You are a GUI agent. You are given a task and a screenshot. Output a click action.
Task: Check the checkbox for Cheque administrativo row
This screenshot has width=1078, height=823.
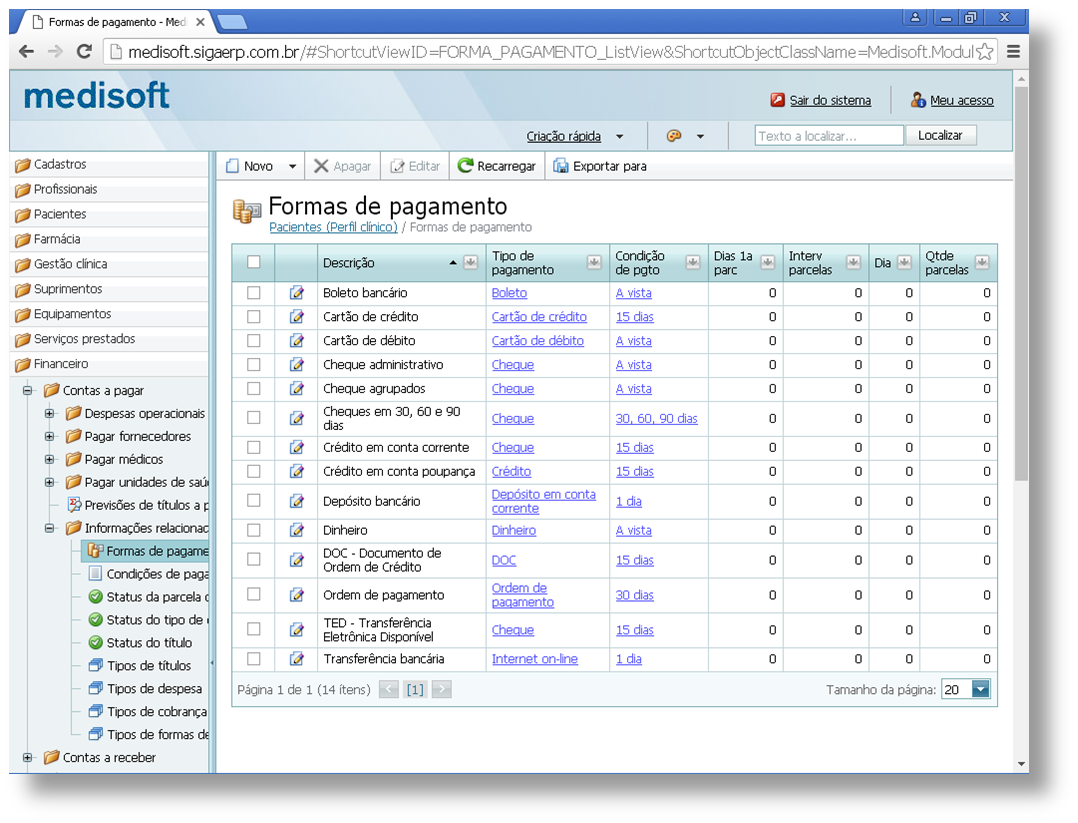253,364
